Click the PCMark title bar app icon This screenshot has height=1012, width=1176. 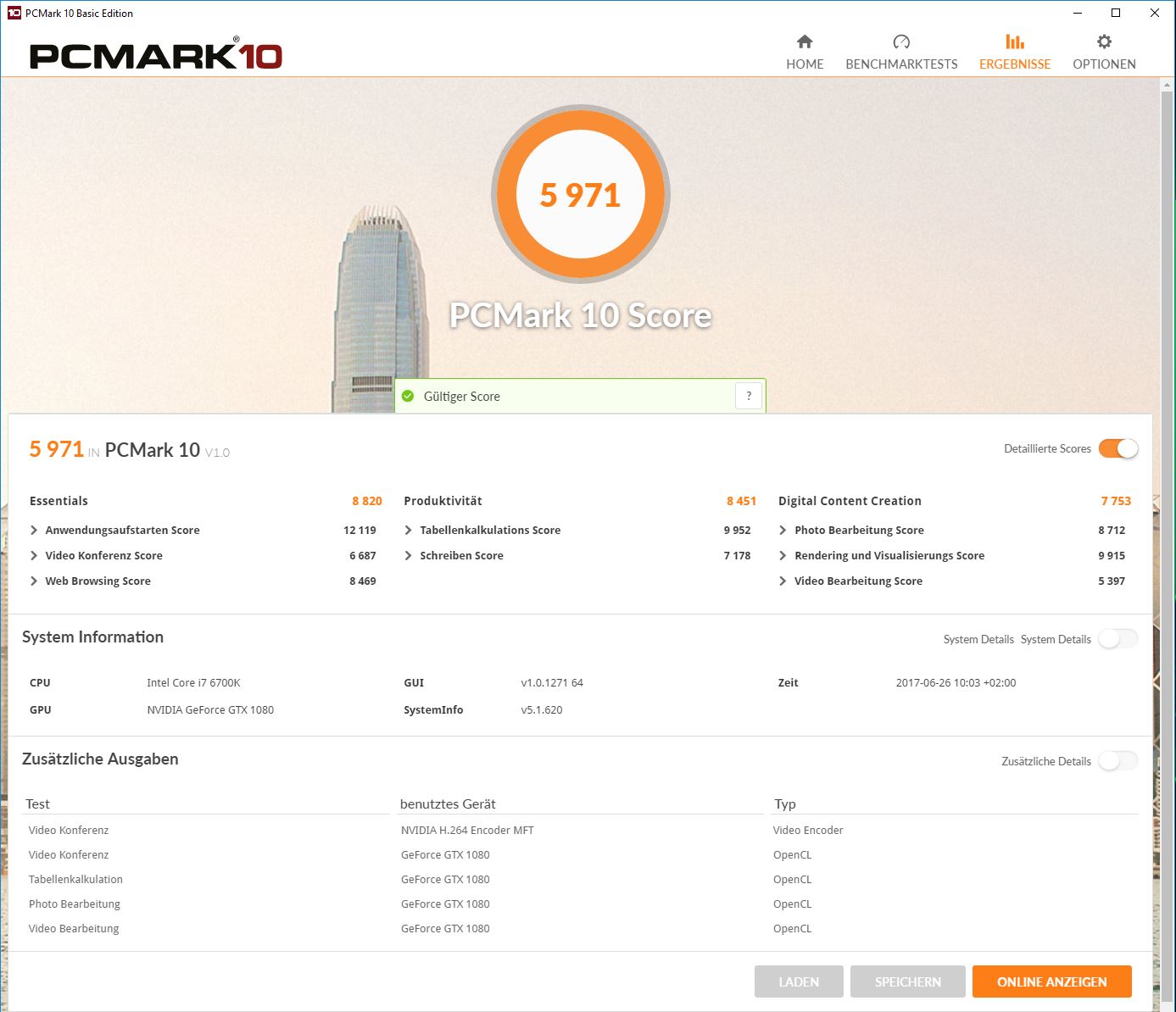pyautogui.click(x=14, y=13)
